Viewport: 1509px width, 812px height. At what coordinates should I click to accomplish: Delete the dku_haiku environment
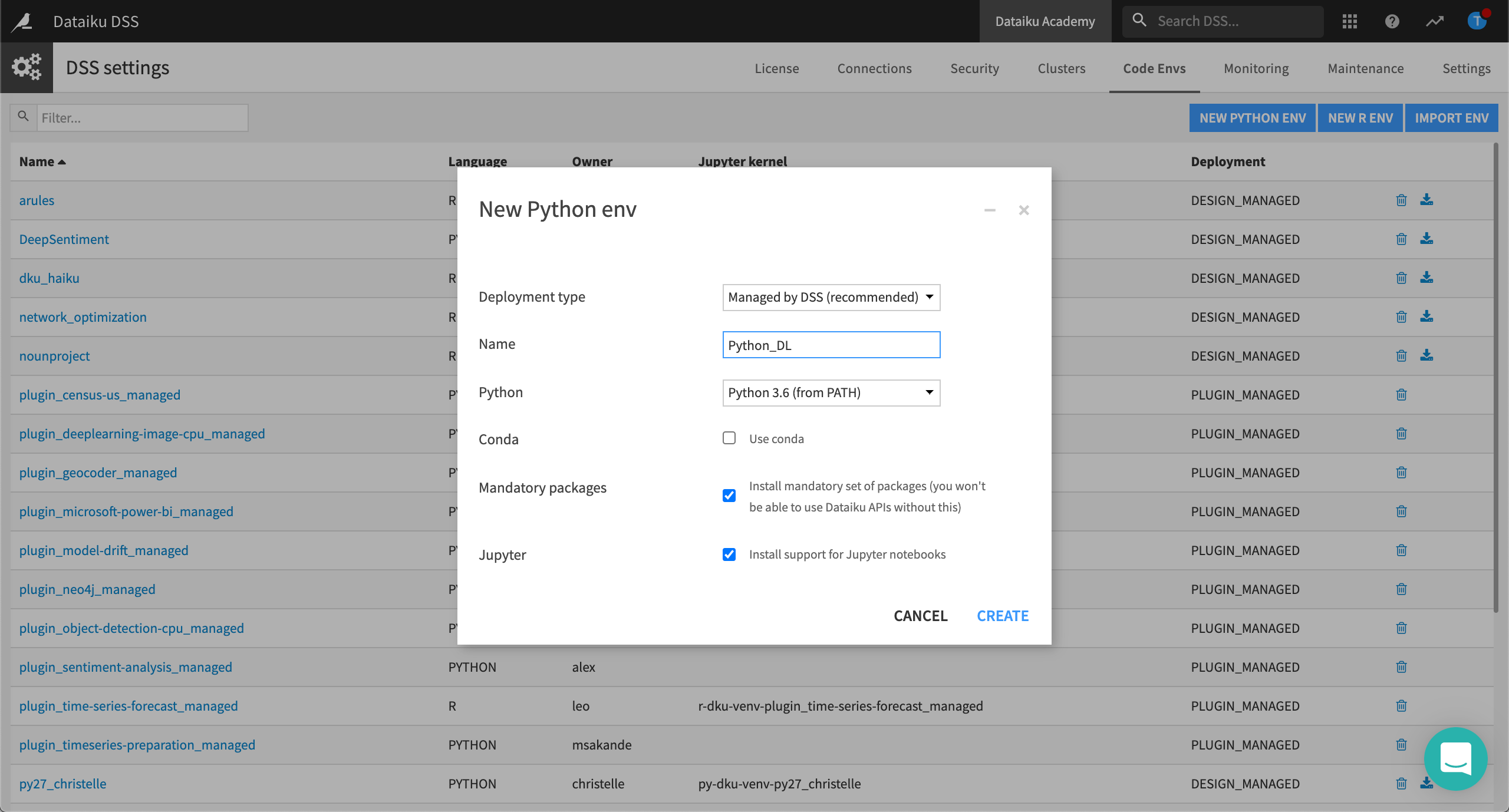pos(1402,278)
